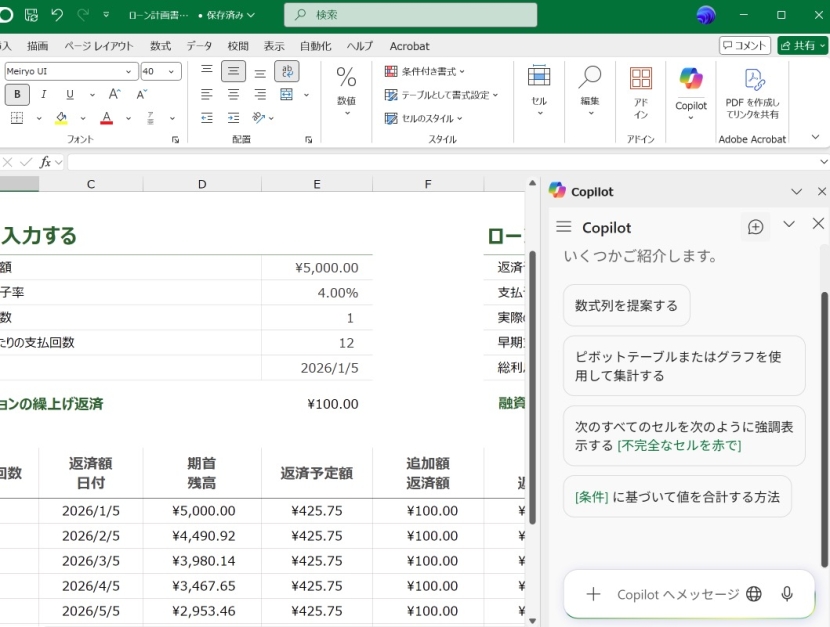Click the add-ins (アドイン) icon
This screenshot has width=830, height=627.
tap(640, 92)
